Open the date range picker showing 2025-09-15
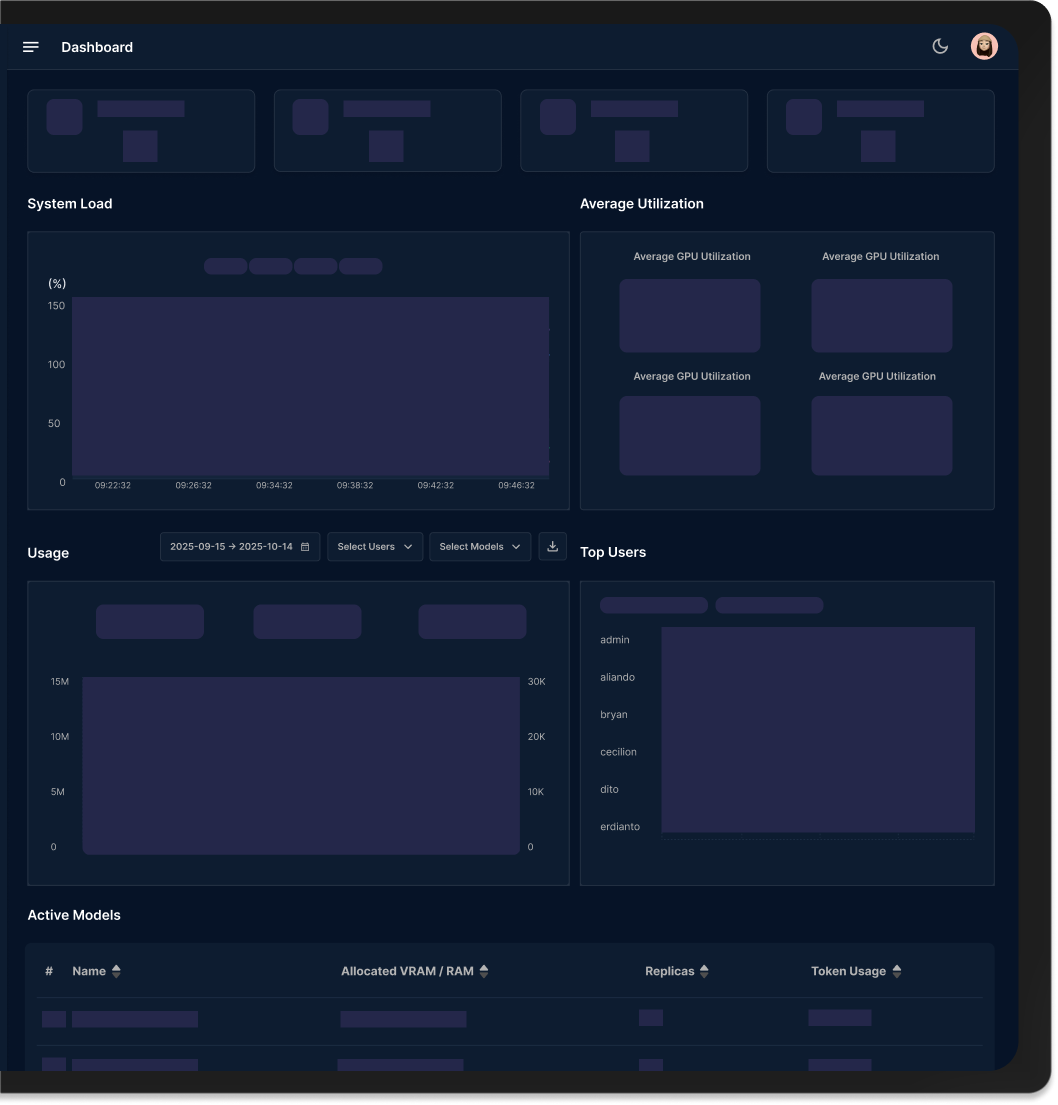The image size is (1058, 1105). [x=232, y=546]
